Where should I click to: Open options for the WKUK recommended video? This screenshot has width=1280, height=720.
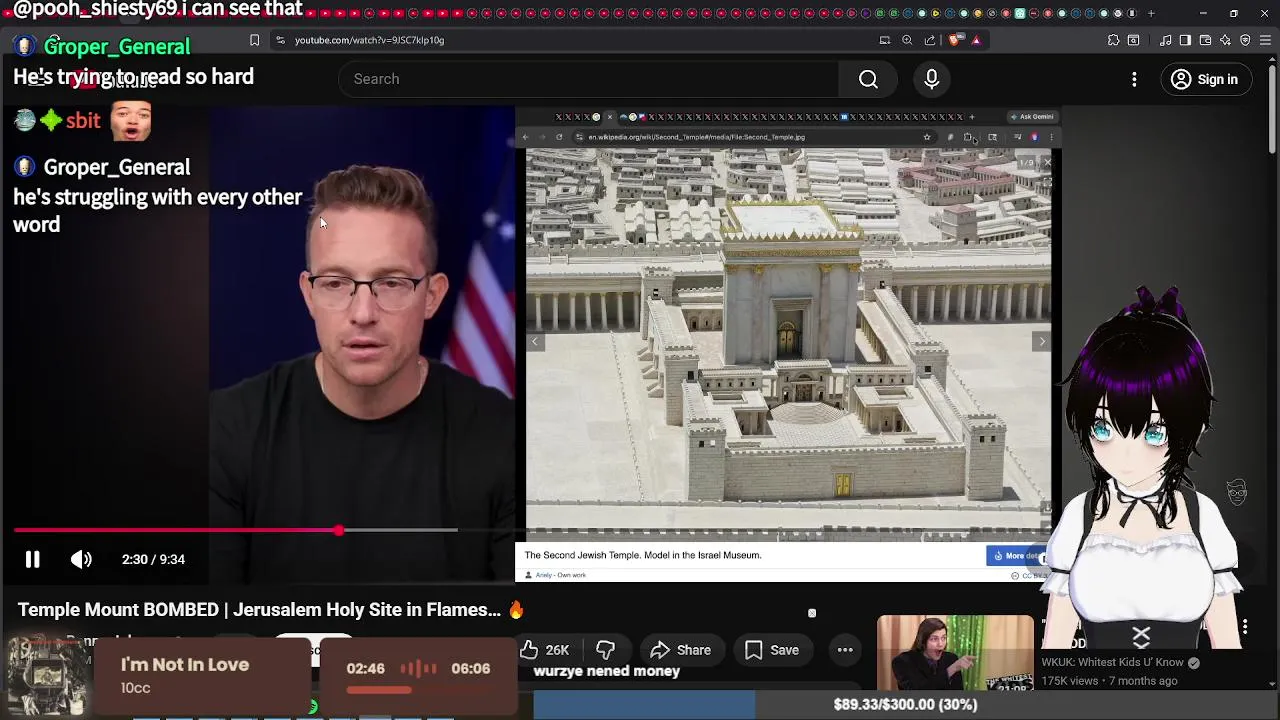[1245, 627]
